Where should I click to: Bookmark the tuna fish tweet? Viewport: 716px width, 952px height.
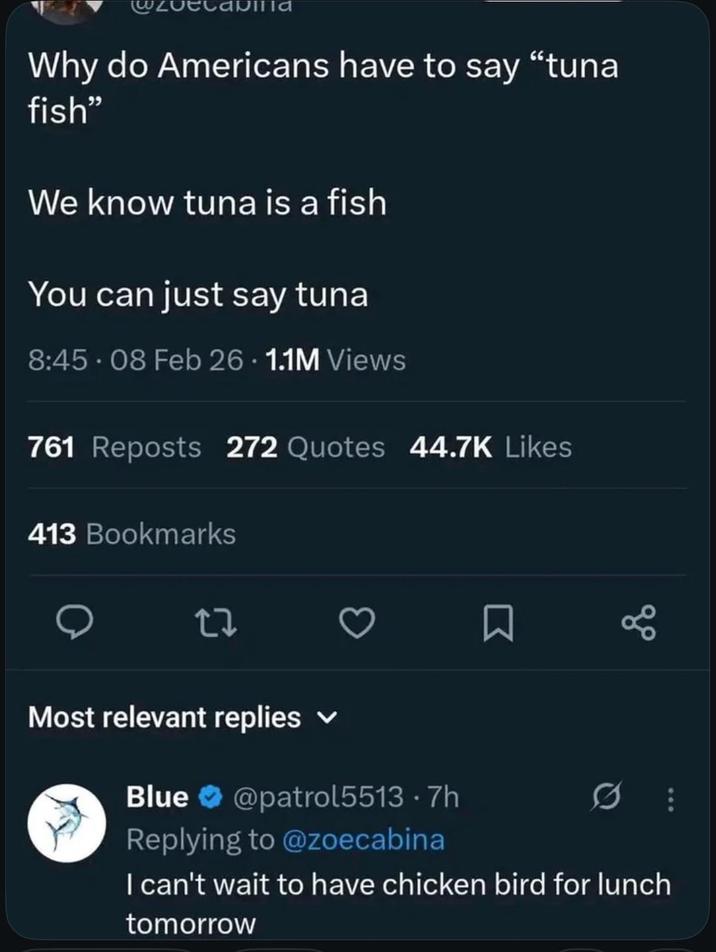(x=499, y=622)
